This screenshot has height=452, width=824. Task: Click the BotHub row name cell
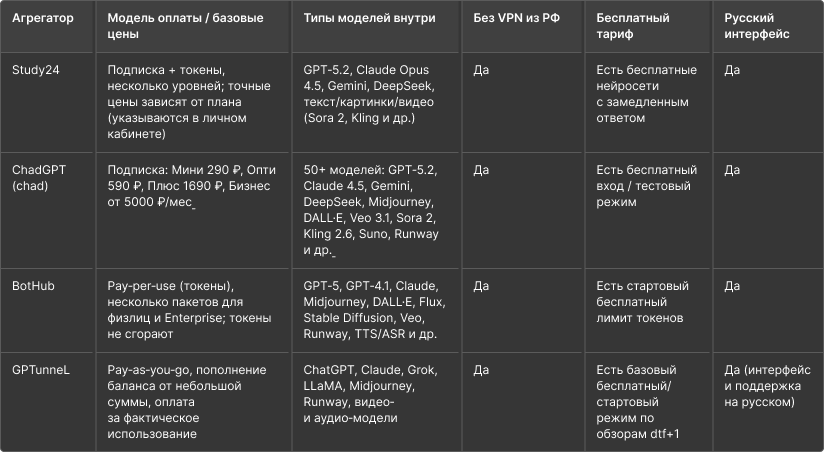pyautogui.click(x=33, y=286)
